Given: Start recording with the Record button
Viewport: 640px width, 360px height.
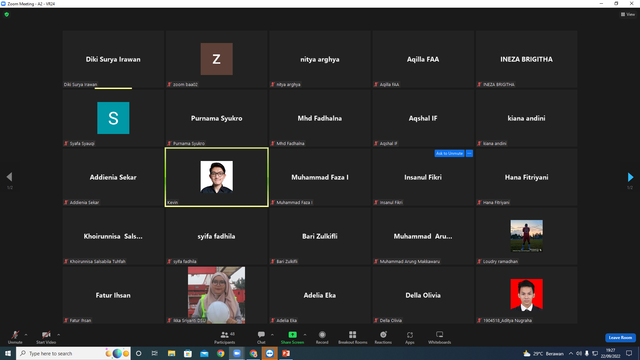Looking at the screenshot, I should click(322, 337).
